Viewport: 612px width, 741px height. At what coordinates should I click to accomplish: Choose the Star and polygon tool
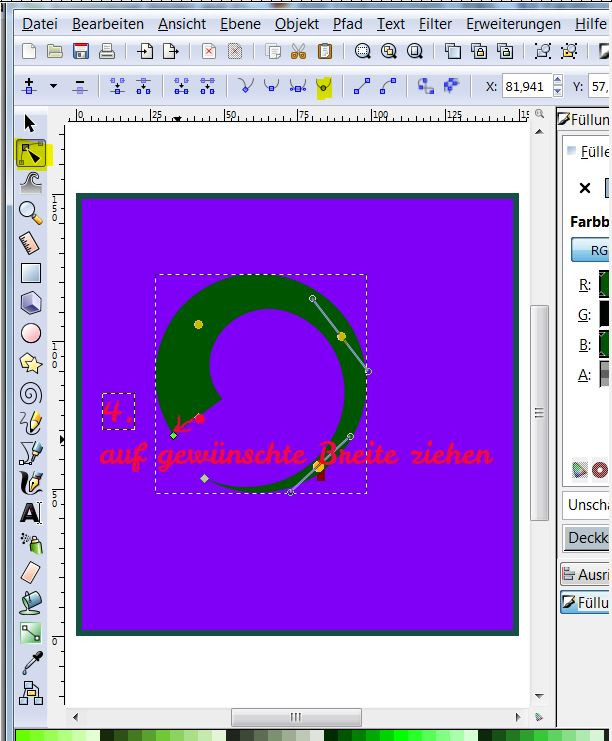point(31,363)
